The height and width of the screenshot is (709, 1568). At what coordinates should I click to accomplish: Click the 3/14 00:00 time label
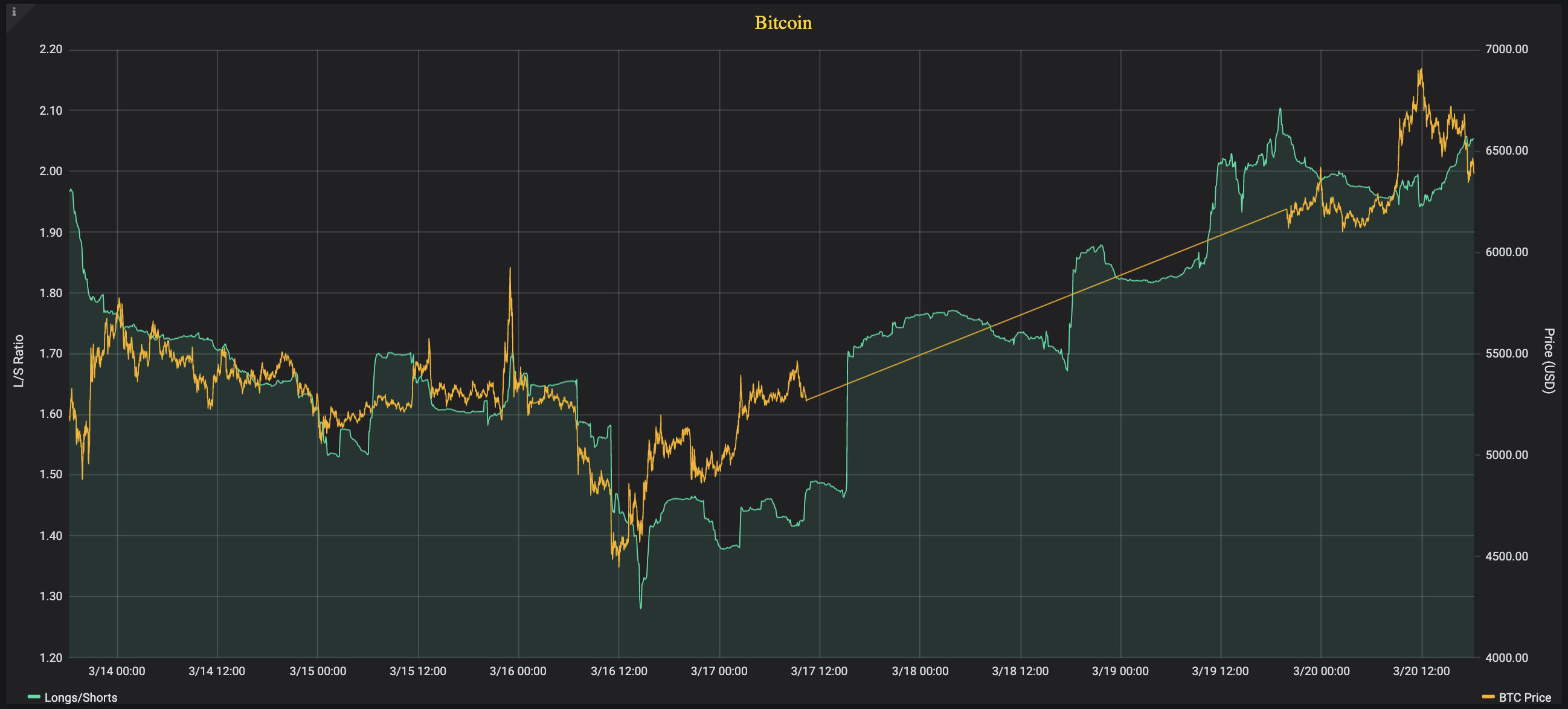[117, 672]
